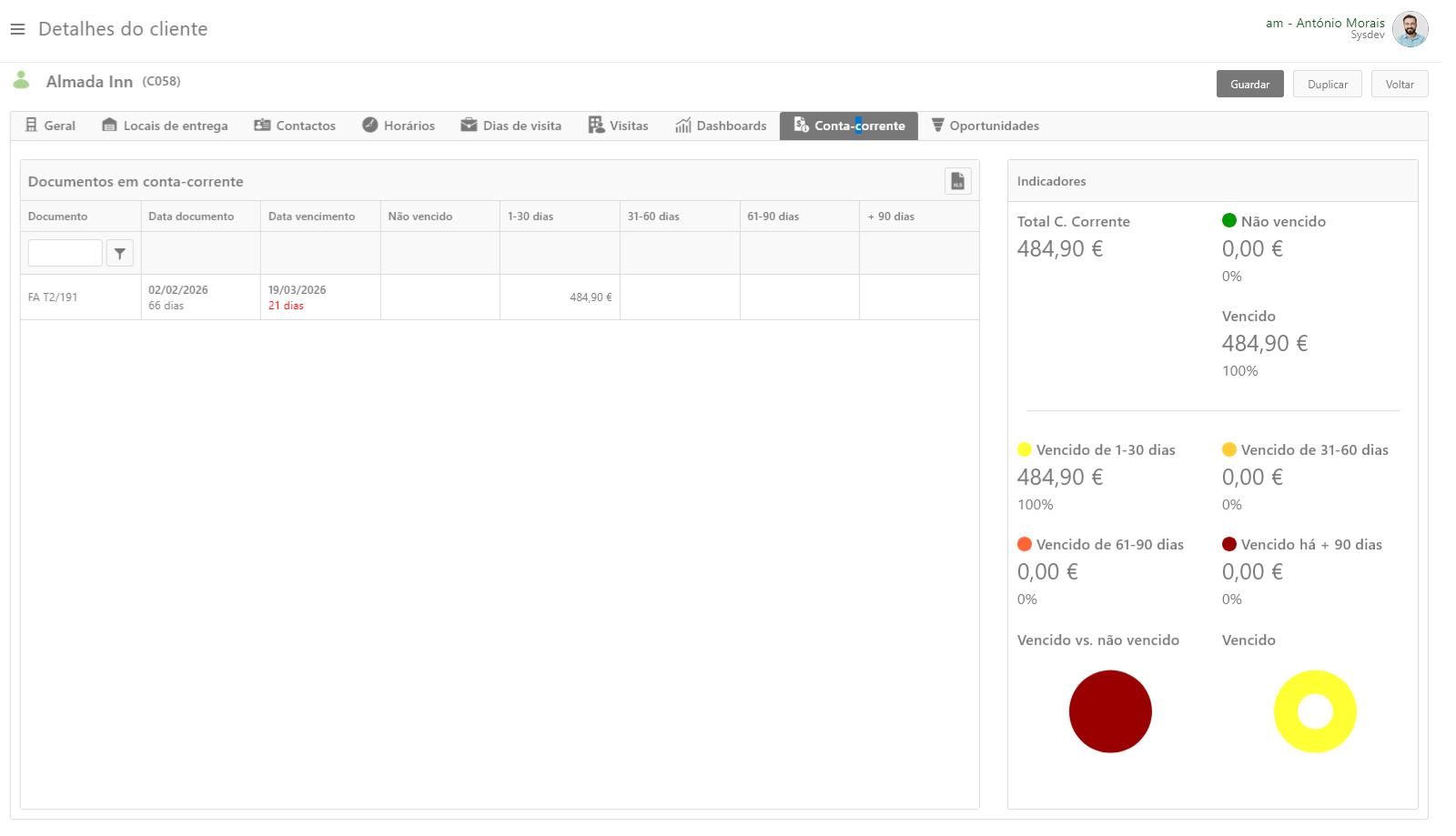Open the Contactos tab
1456x836 pixels.
point(295,126)
